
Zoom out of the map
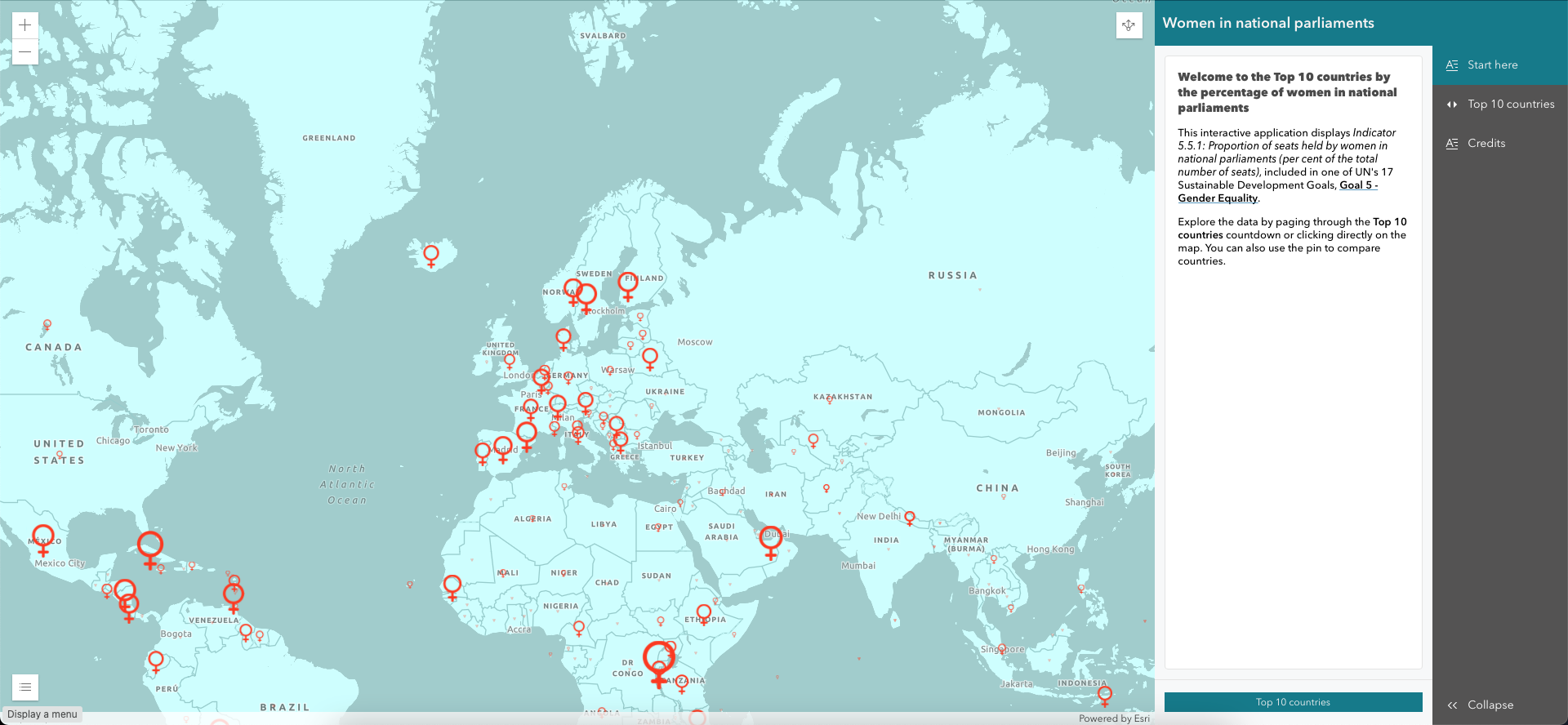(25, 52)
